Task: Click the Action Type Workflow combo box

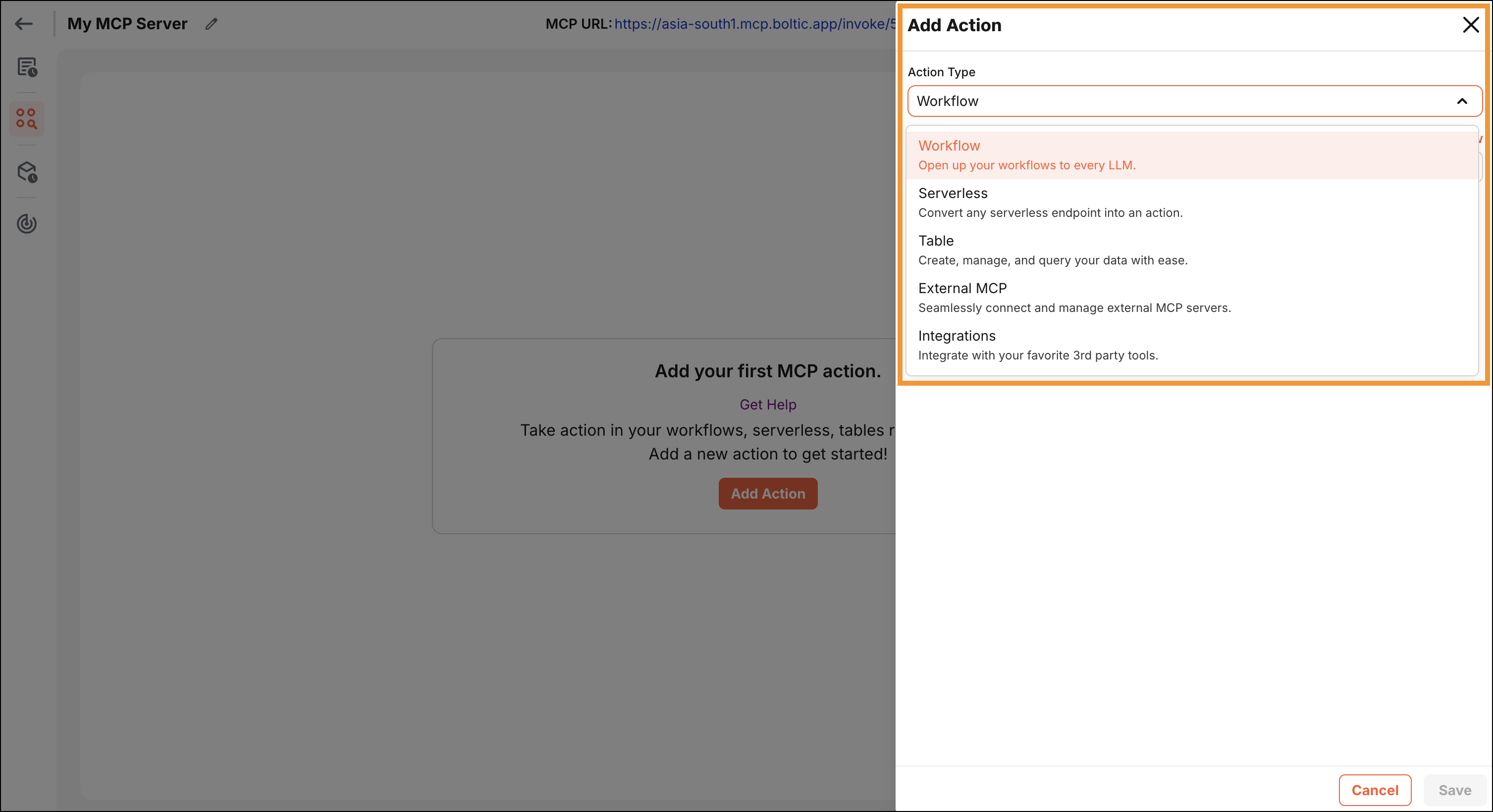Action: pyautogui.click(x=1194, y=101)
